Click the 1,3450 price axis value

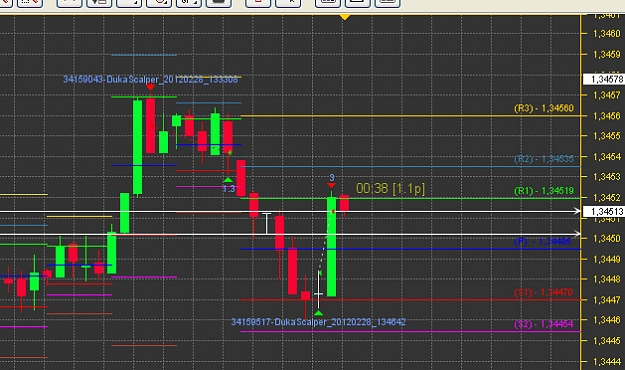point(607,238)
